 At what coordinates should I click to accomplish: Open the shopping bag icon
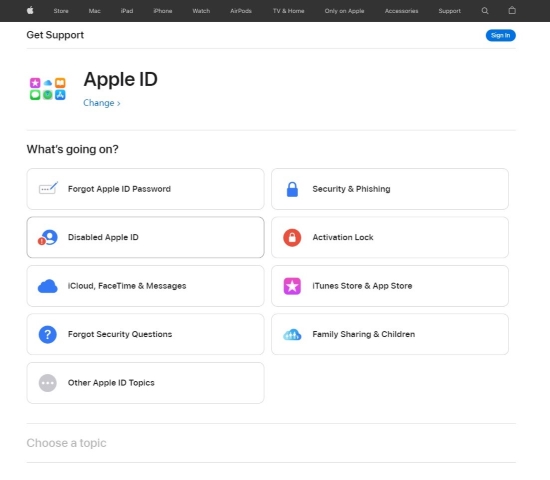click(512, 11)
